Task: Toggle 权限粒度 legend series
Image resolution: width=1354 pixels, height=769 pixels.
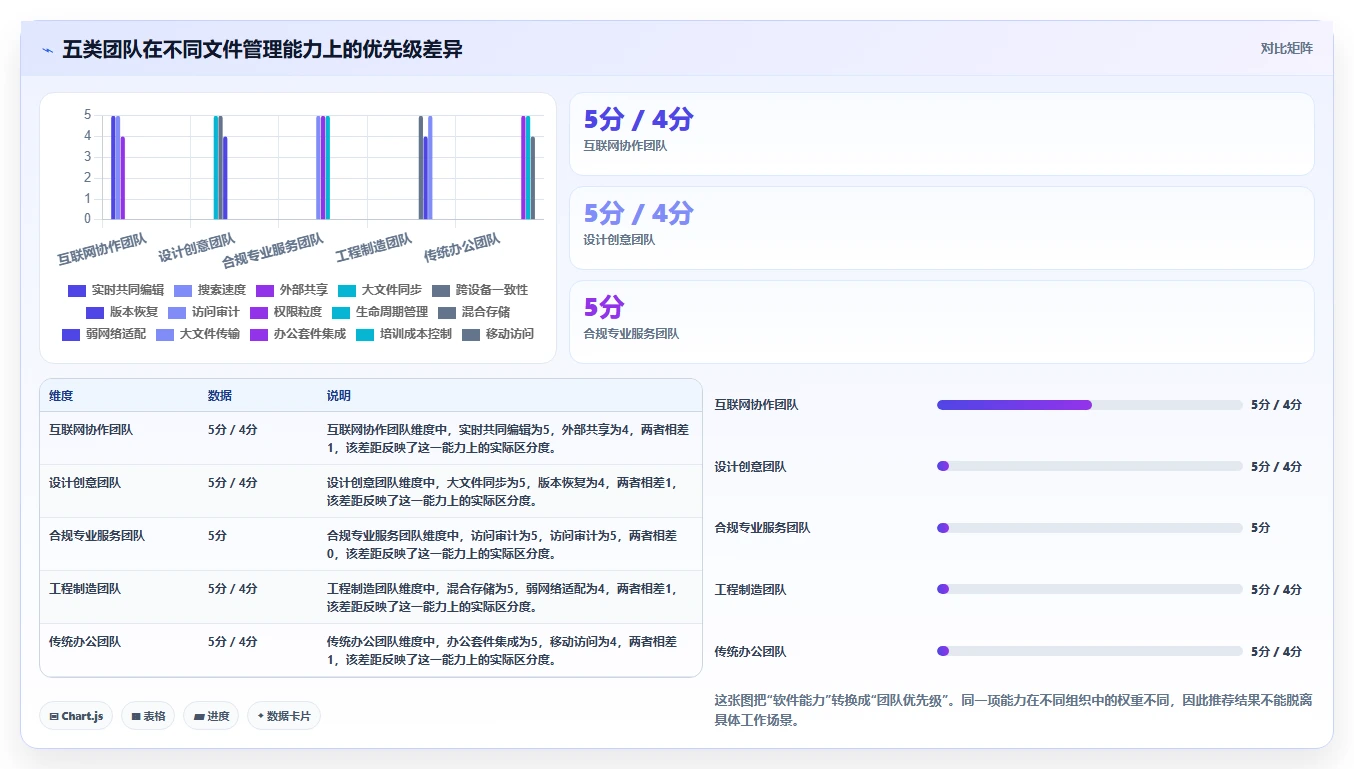Action: (x=286, y=312)
